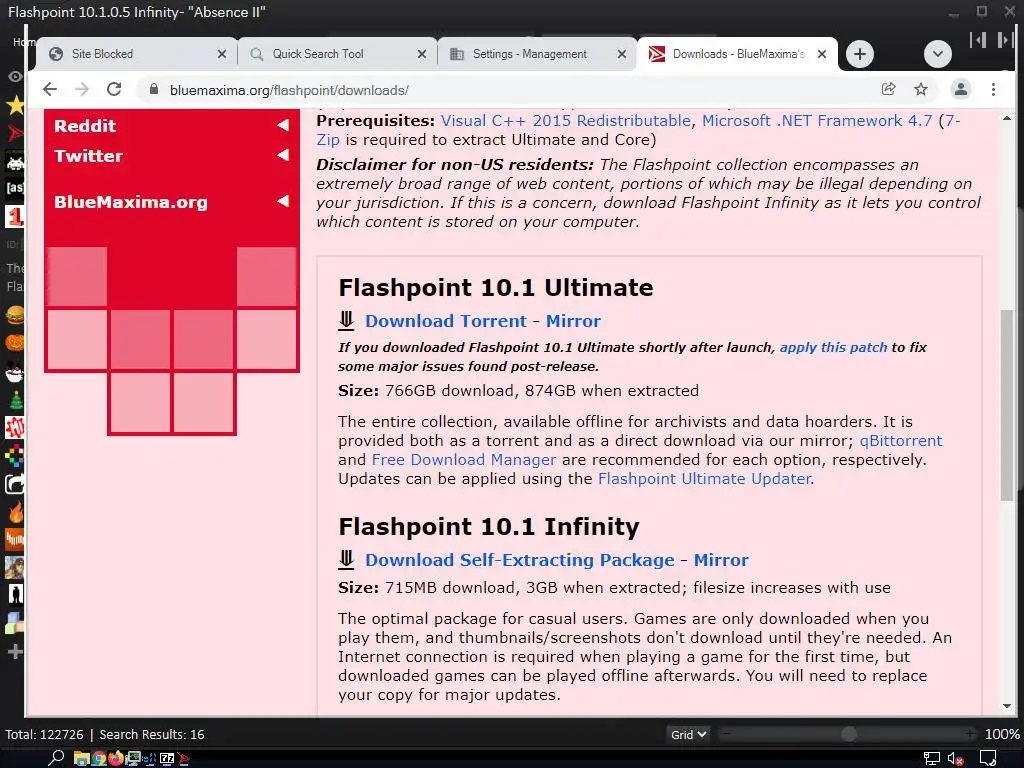Screen dimensions: 1024x768
Task: Bookmark this page with the star icon
Action: 921,89
